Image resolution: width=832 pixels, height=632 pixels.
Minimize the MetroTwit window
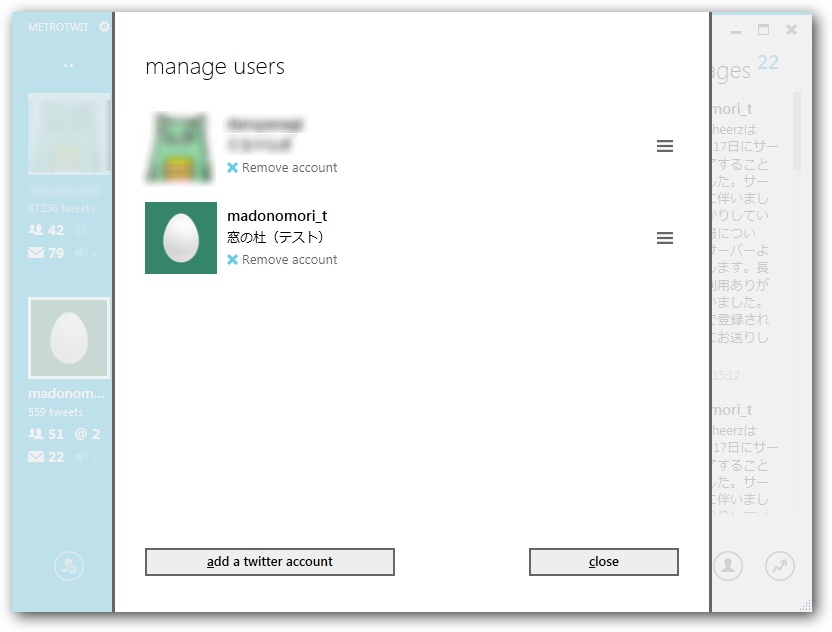(x=735, y=31)
